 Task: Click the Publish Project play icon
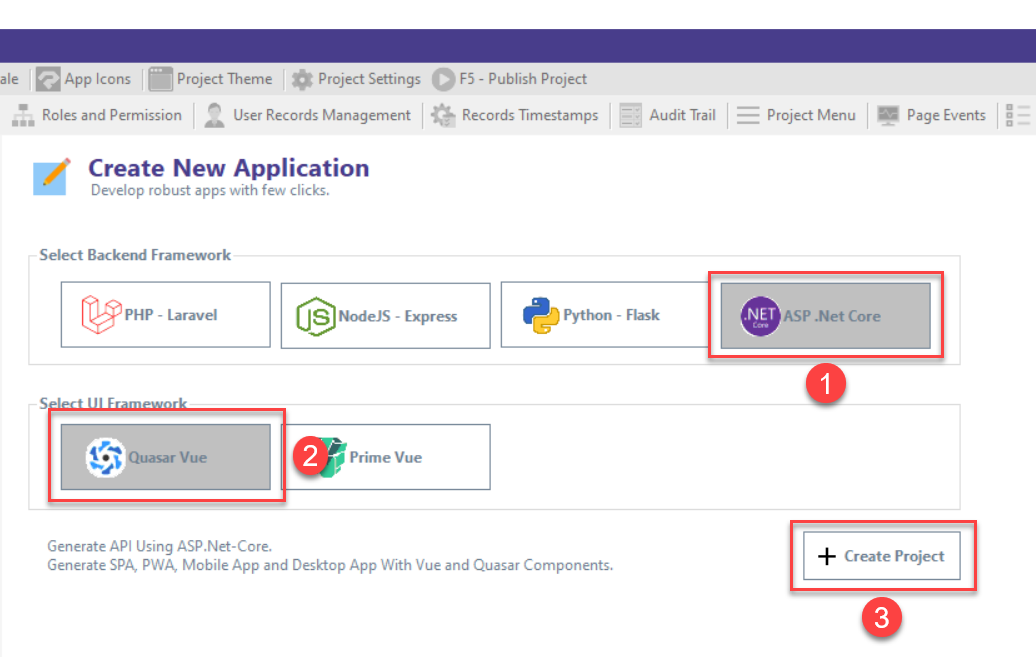click(x=443, y=79)
